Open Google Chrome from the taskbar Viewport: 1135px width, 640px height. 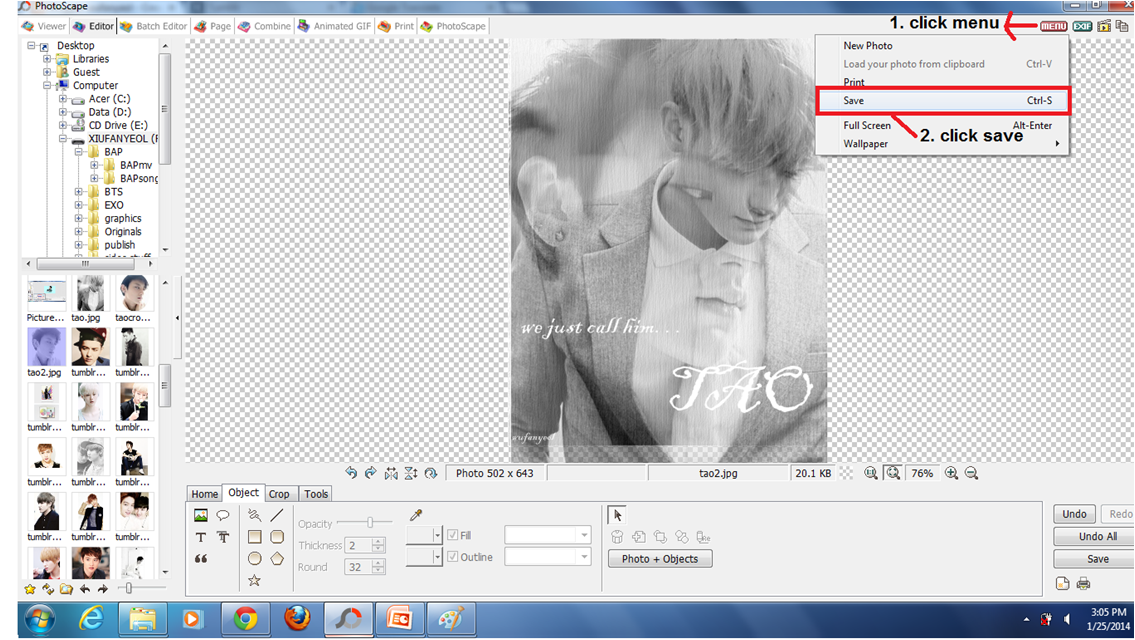pyautogui.click(x=245, y=620)
